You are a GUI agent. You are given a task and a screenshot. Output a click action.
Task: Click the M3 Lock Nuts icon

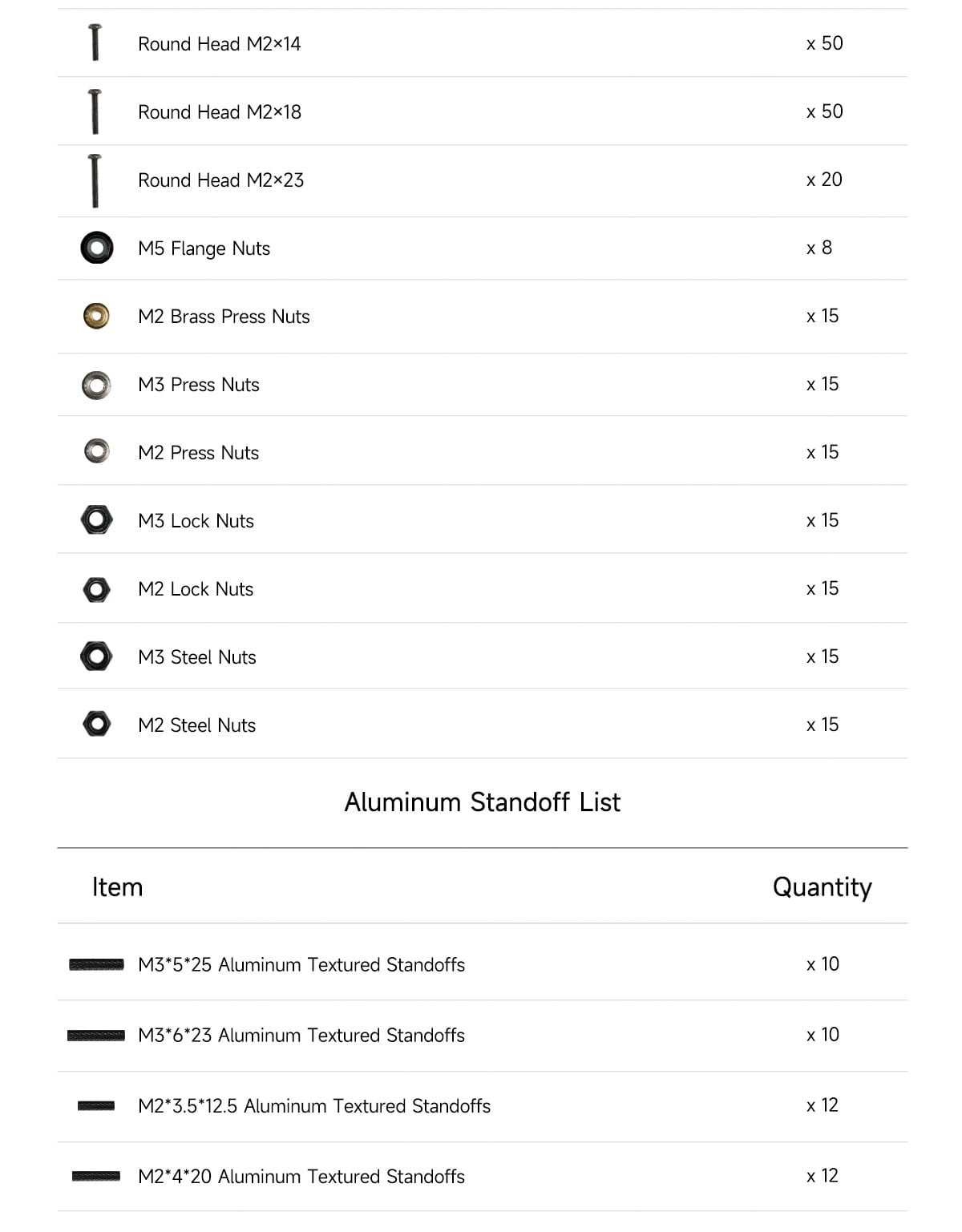(96, 520)
